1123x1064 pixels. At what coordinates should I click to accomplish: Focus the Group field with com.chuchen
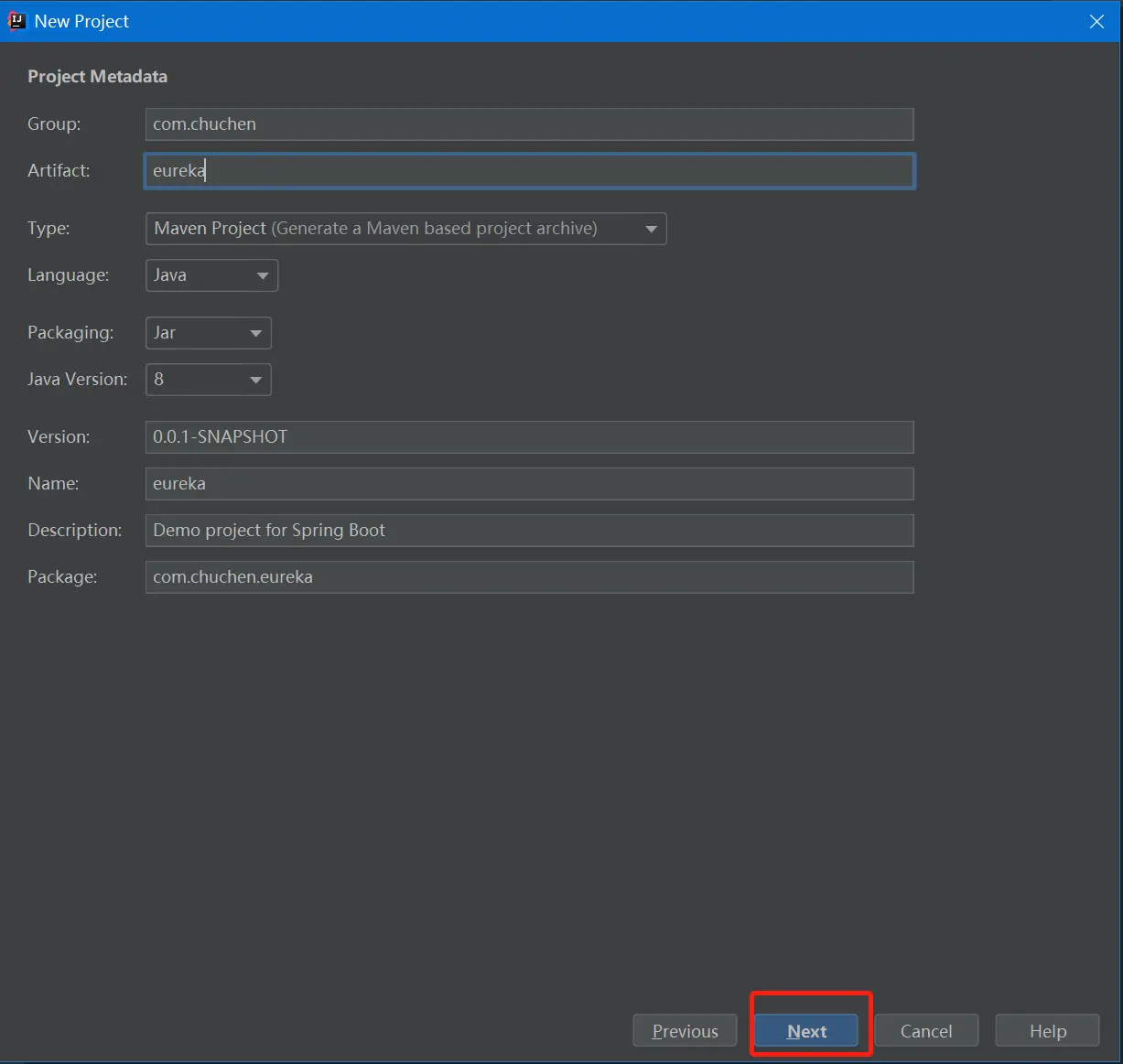click(x=529, y=124)
